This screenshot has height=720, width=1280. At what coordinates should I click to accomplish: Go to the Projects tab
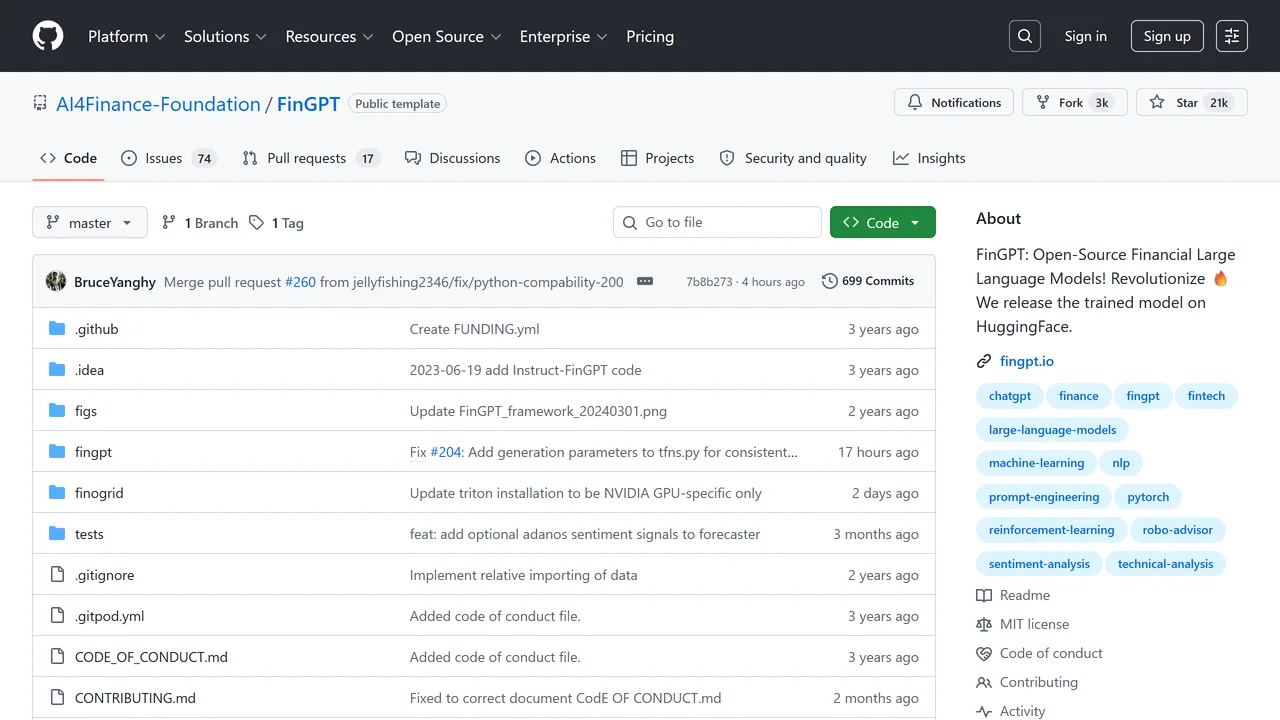(657, 158)
